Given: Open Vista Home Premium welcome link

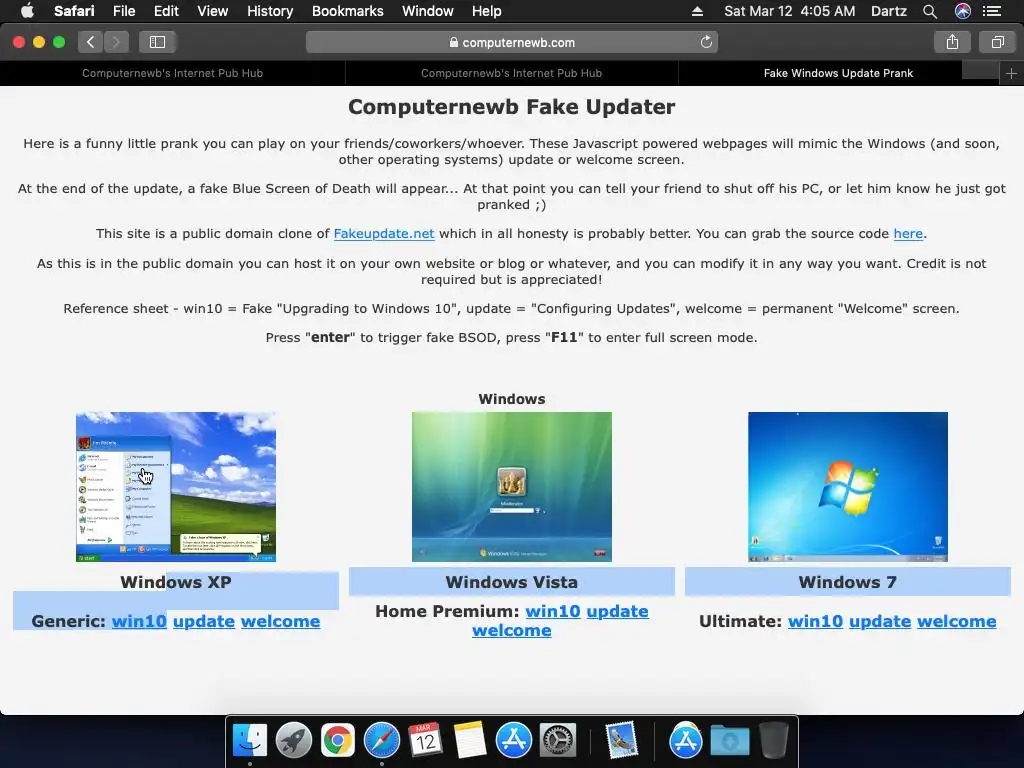Looking at the screenshot, I should [512, 630].
